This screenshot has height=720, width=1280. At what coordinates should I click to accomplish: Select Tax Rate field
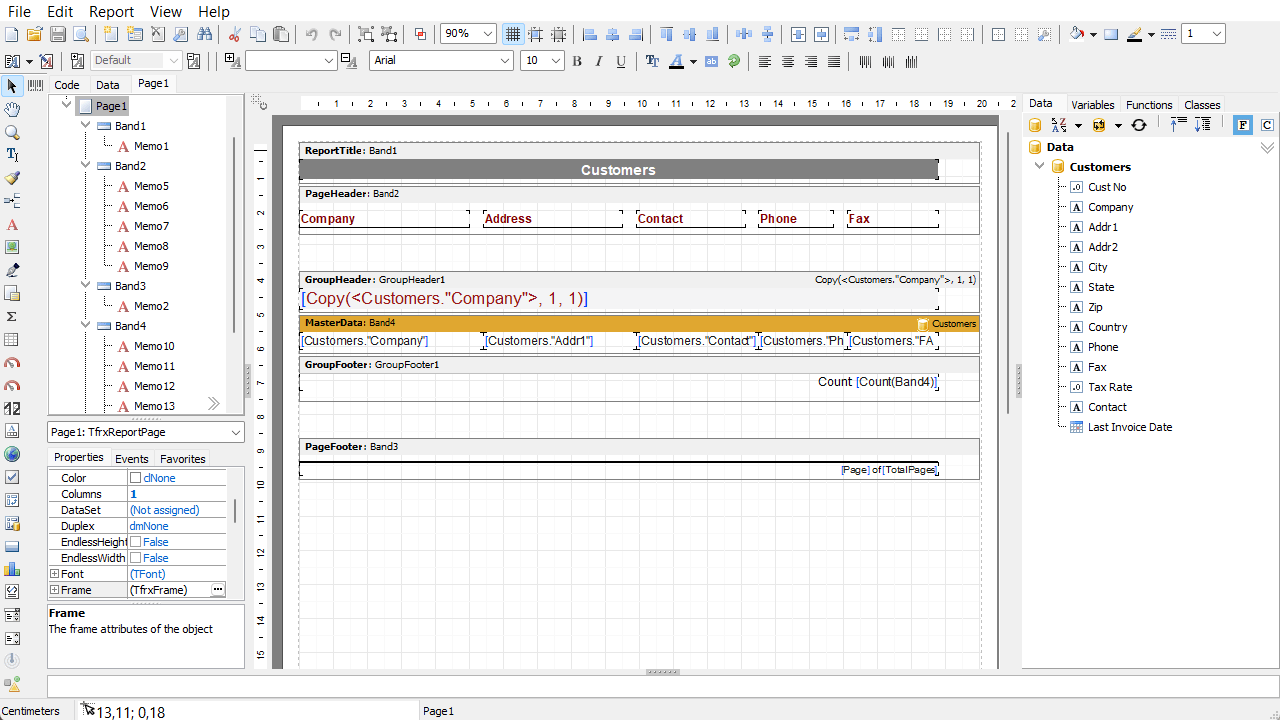[1110, 387]
